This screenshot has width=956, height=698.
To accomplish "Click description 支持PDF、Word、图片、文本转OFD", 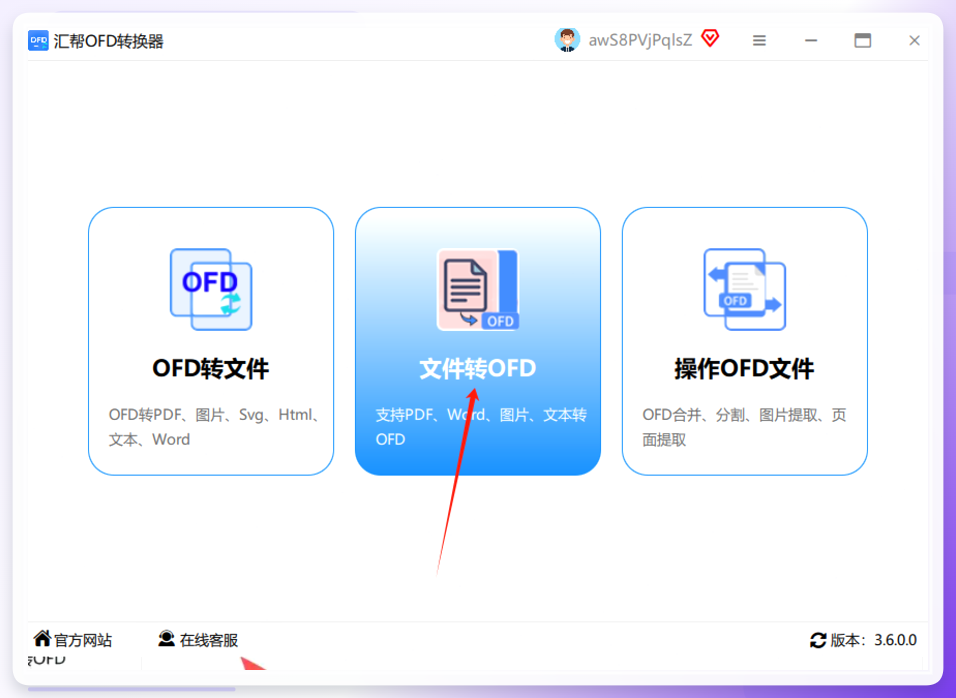I will (x=481, y=427).
